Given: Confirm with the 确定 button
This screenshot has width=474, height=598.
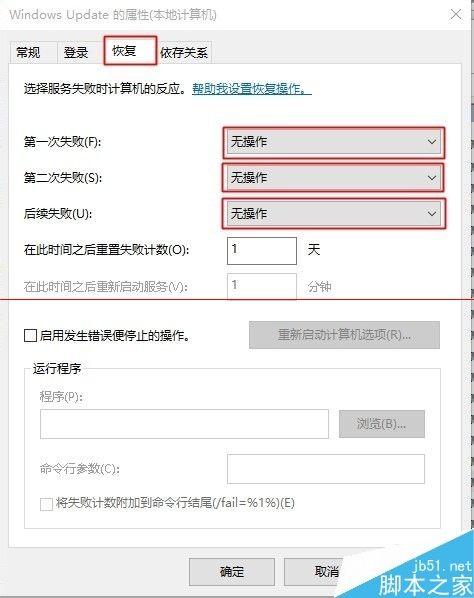Looking at the screenshot, I should coord(232,572).
